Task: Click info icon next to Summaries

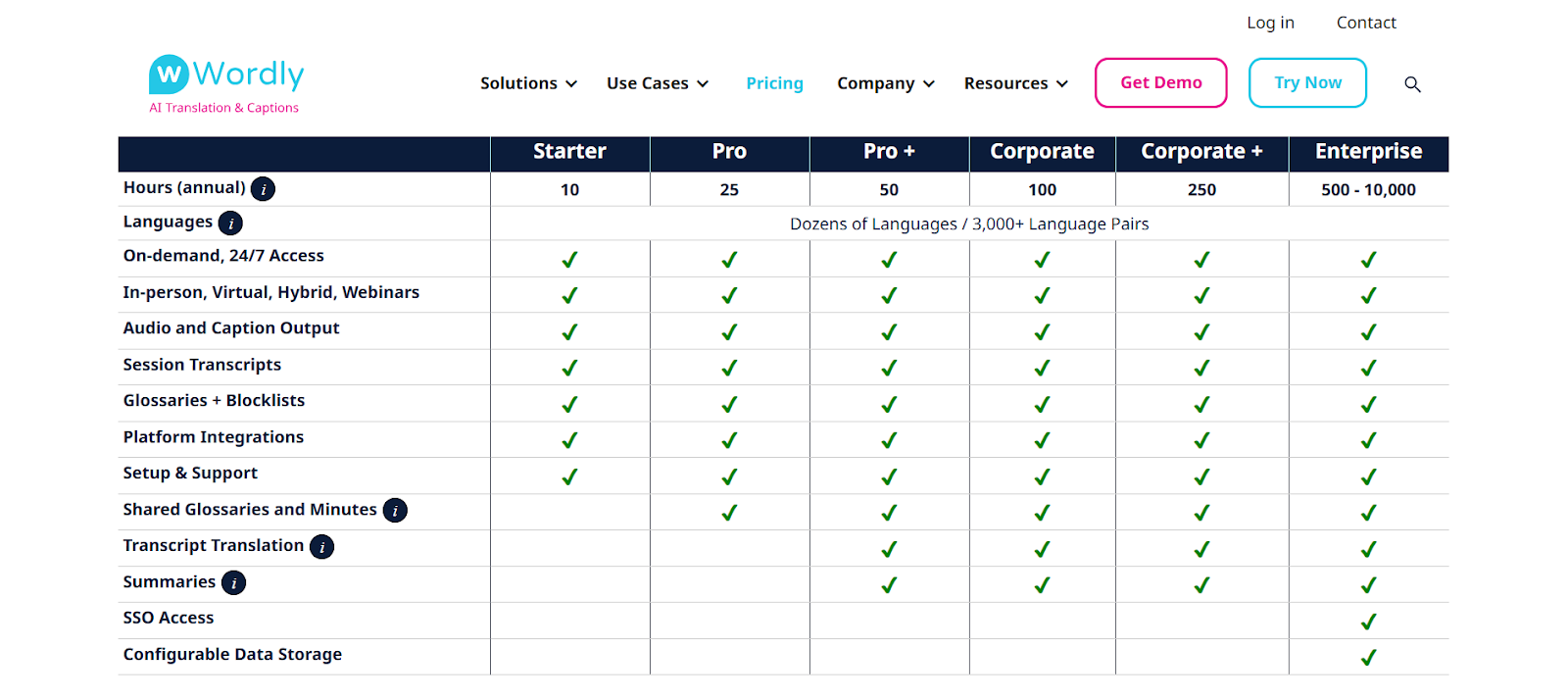Action: pos(233,583)
